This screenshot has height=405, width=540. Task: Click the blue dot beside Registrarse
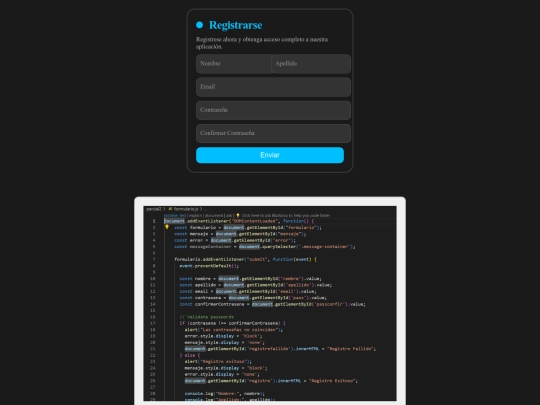coord(199,25)
